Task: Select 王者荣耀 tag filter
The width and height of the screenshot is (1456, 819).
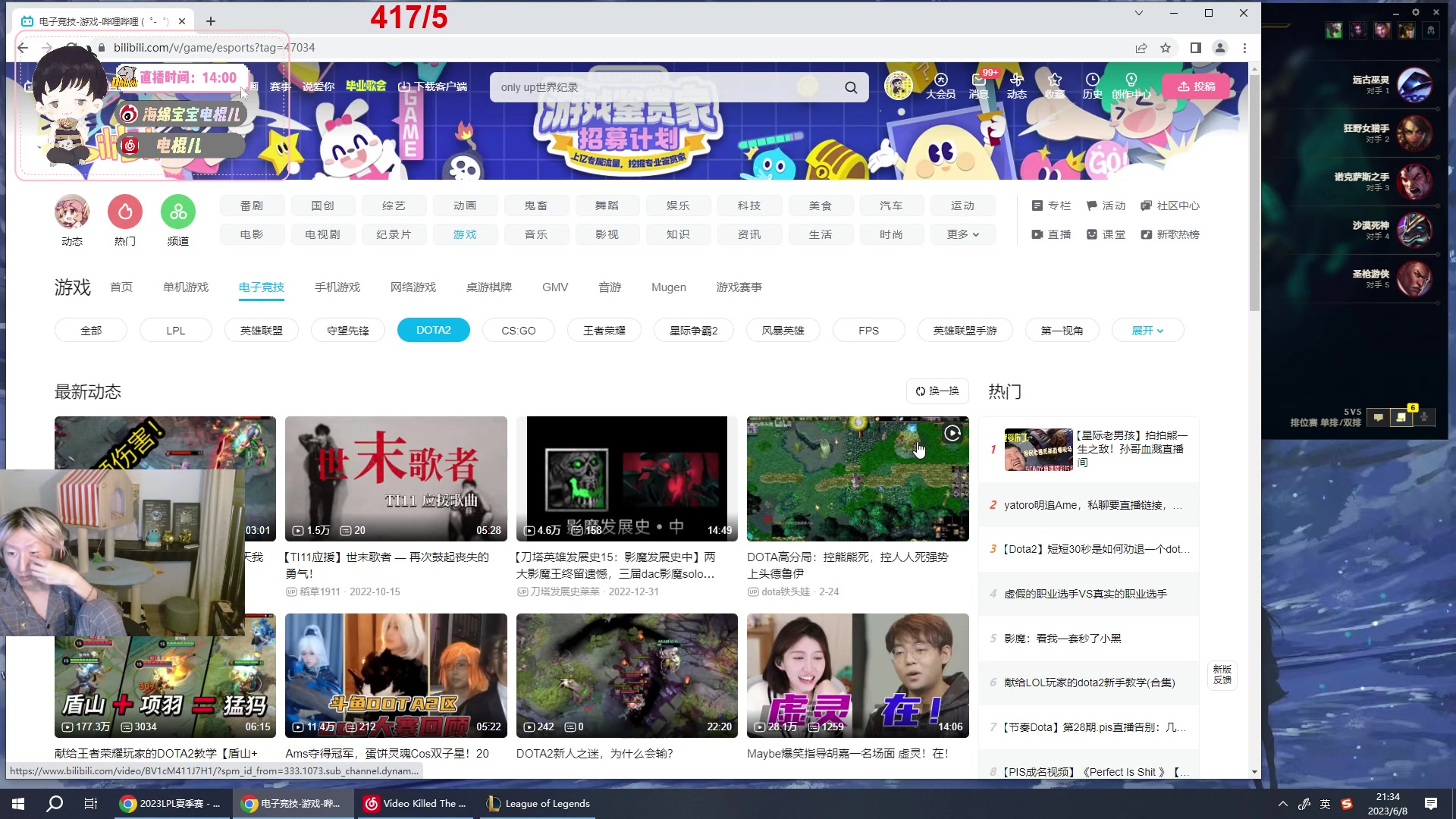Action: click(x=604, y=331)
